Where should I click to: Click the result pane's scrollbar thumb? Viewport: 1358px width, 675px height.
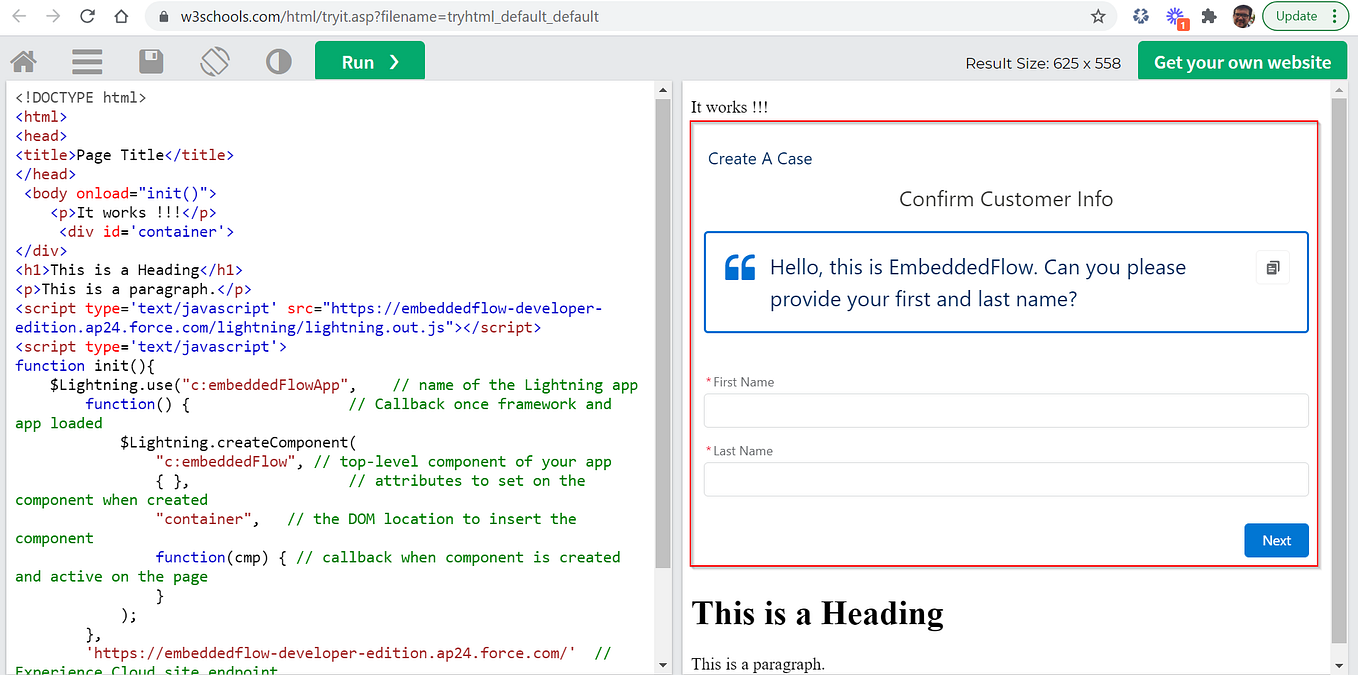coord(1340,371)
